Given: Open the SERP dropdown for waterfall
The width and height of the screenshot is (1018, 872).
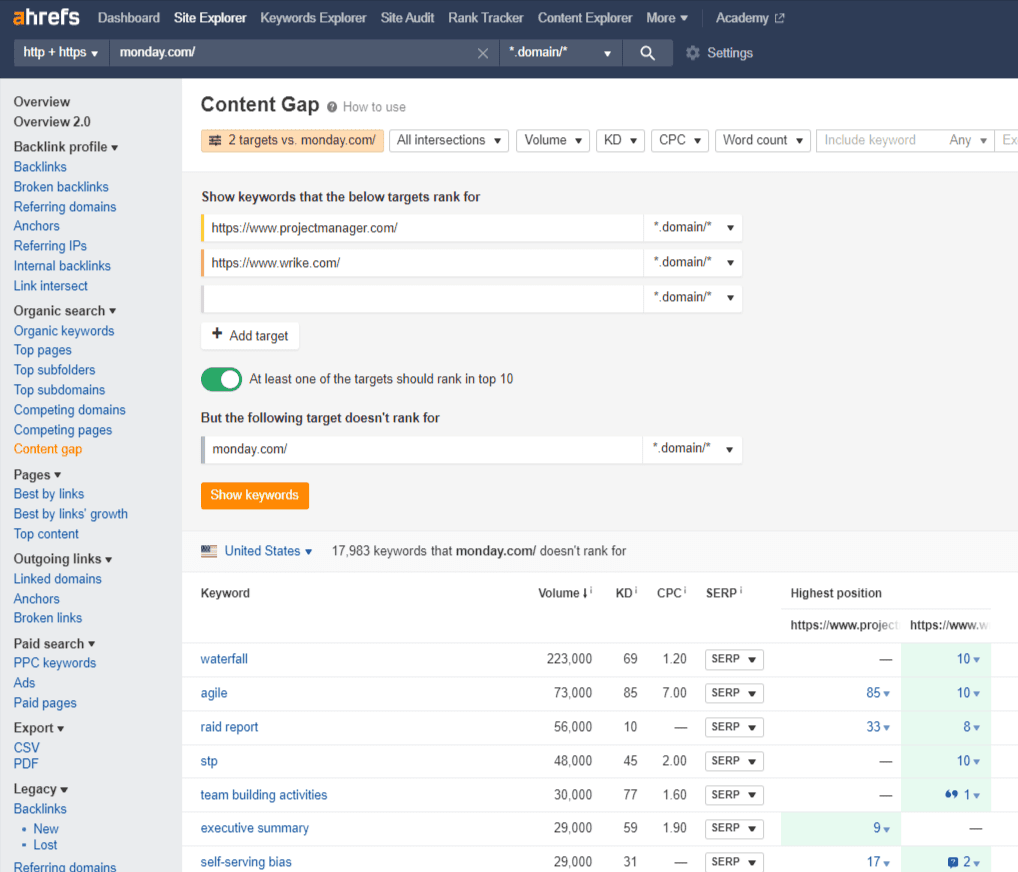Looking at the screenshot, I should point(734,659).
